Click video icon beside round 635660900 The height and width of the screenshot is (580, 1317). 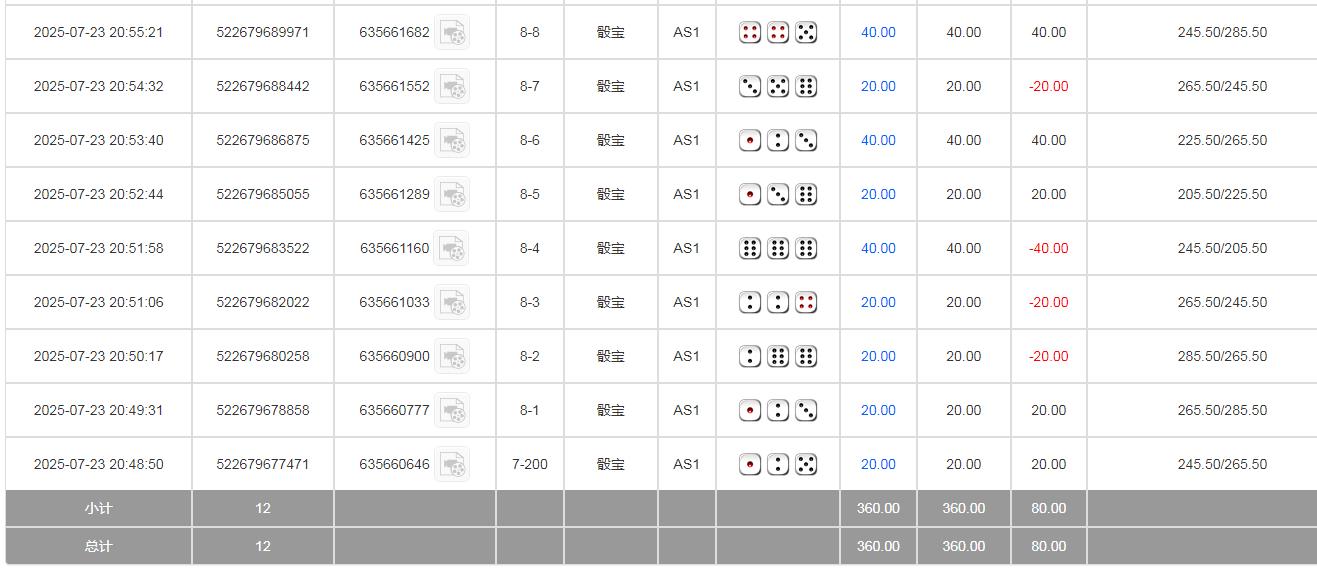tap(452, 357)
